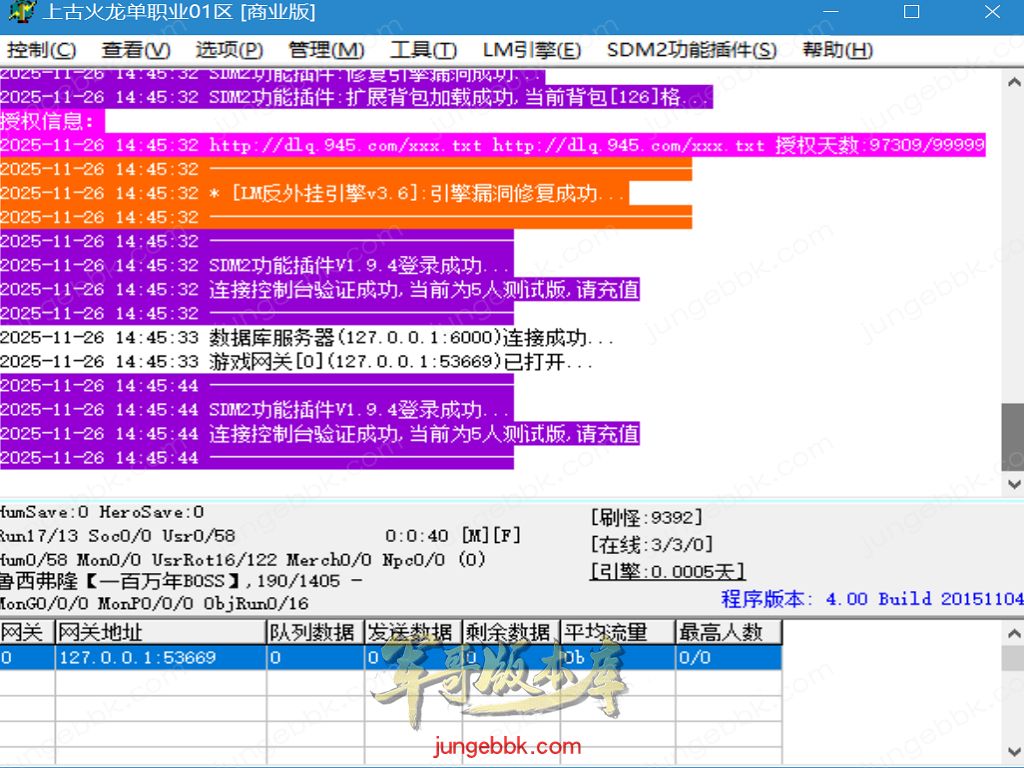Click the log panel scrollbar thumb
1024x768 pixels.
[1012, 436]
